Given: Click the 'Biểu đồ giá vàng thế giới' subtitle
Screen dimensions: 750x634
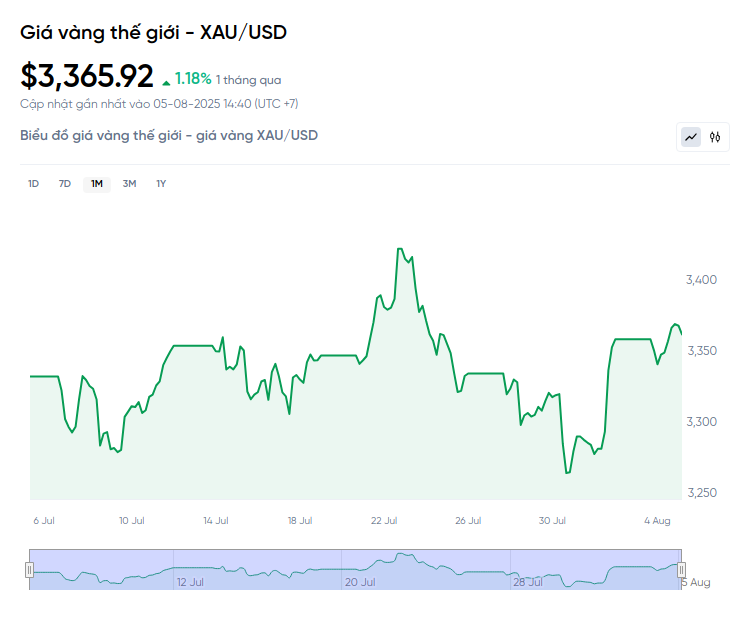Looking at the screenshot, I should tap(169, 135).
